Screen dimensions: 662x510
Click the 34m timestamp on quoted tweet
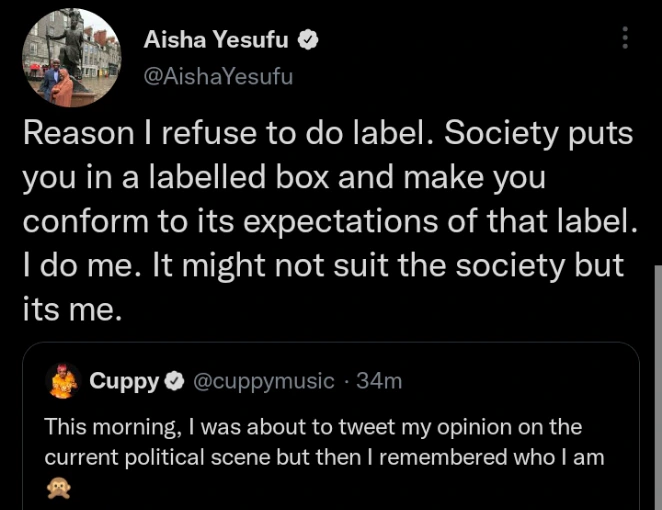pyautogui.click(x=381, y=381)
